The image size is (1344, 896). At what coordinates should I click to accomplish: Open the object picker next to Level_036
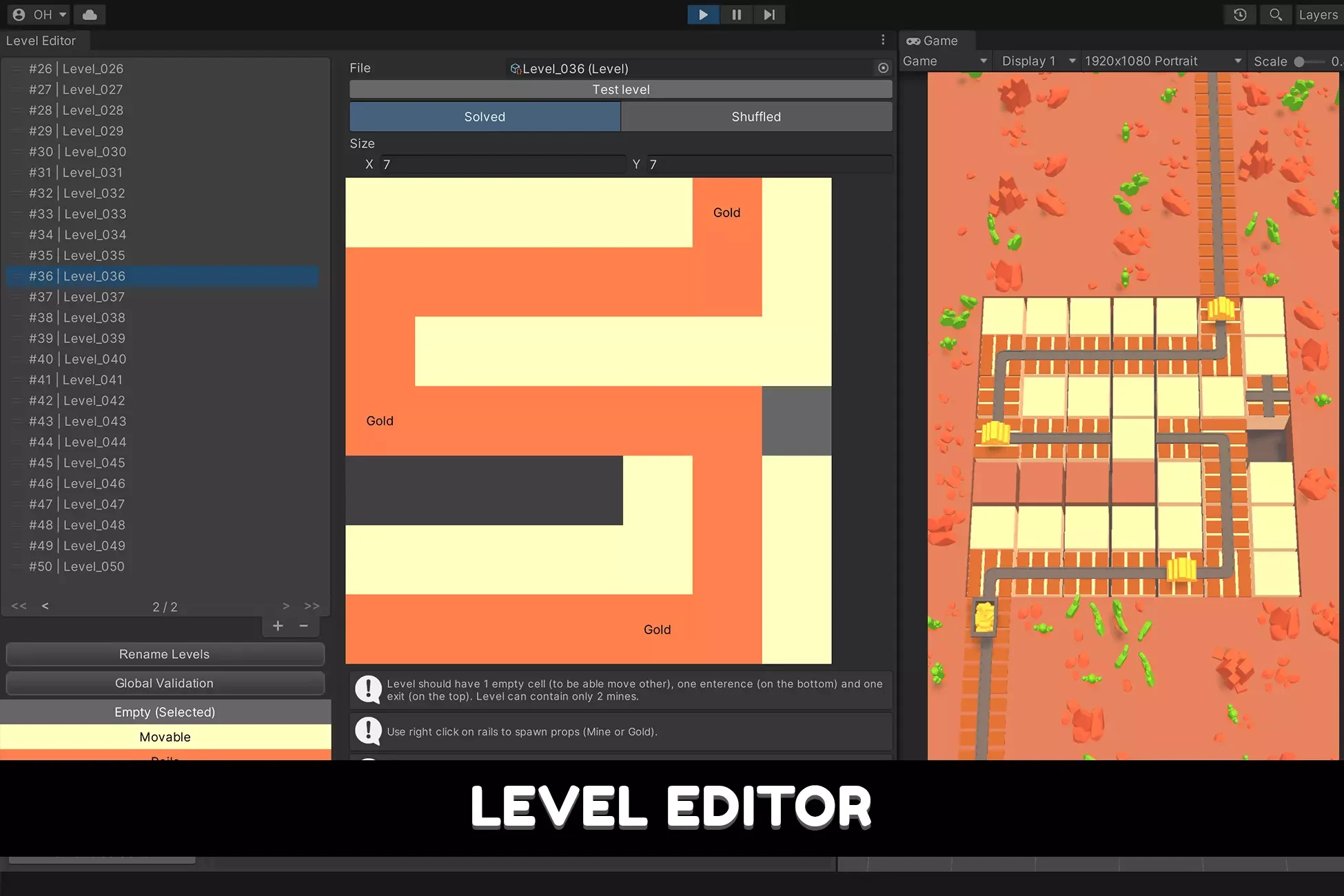[883, 68]
